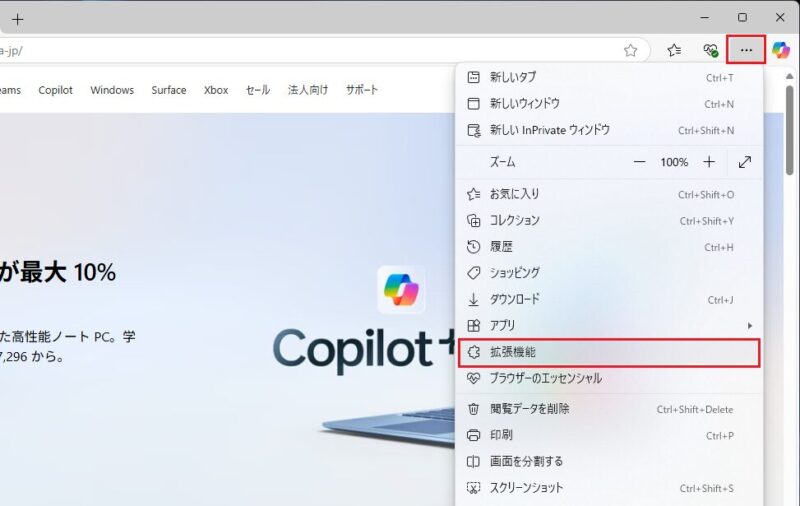This screenshot has width=800, height=506.
Task: Select 印刷 menu item
Action: coord(609,435)
